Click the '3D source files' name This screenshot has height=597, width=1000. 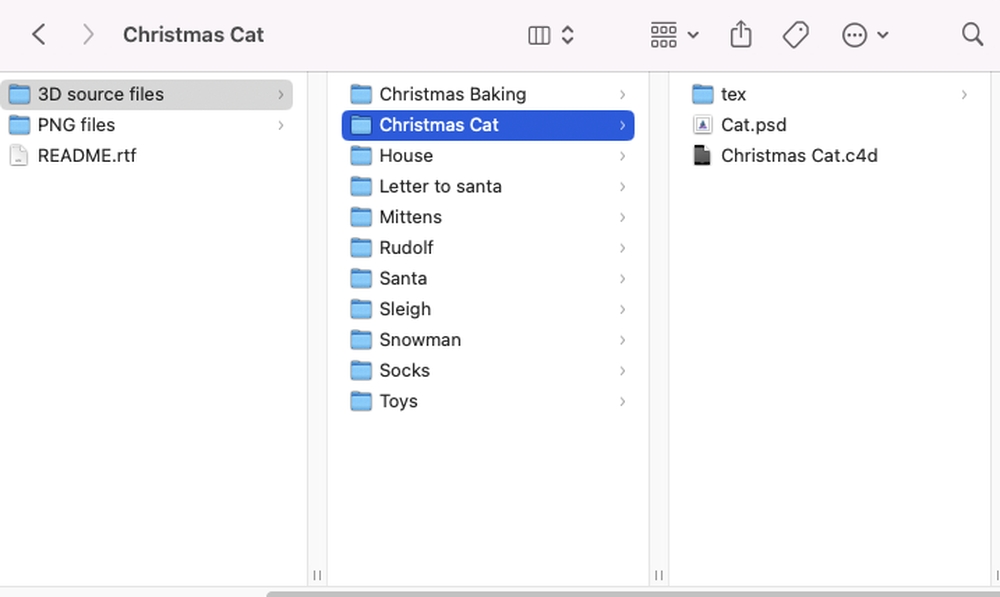(101, 94)
